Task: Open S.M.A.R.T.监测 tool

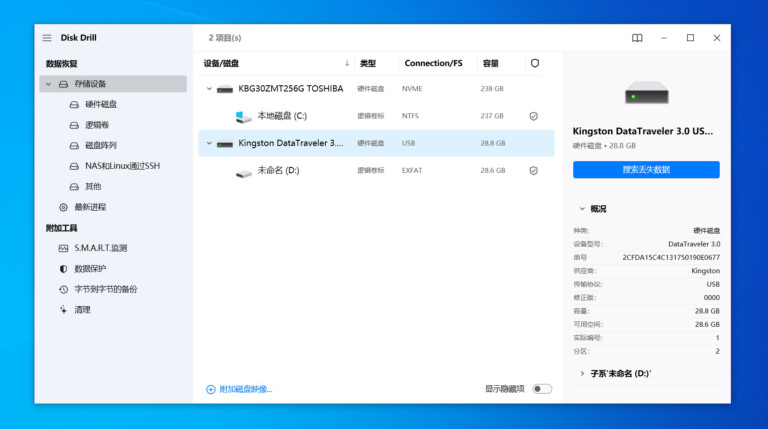Action: pyautogui.click(x=100, y=248)
